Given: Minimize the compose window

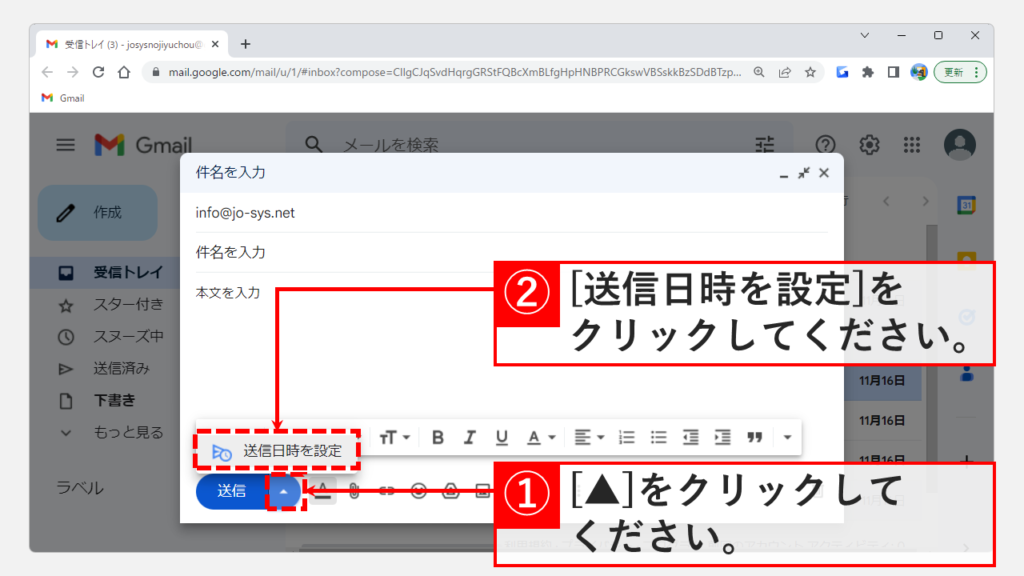Looking at the screenshot, I should point(783,174).
